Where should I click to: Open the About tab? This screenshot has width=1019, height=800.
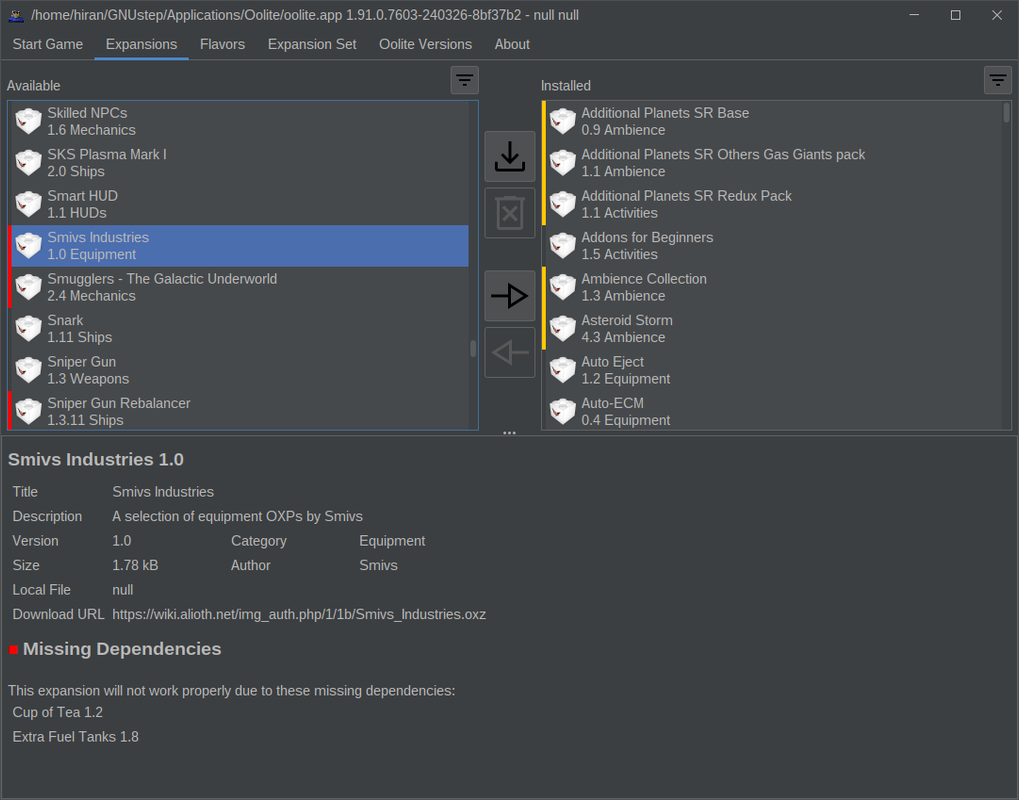point(512,44)
